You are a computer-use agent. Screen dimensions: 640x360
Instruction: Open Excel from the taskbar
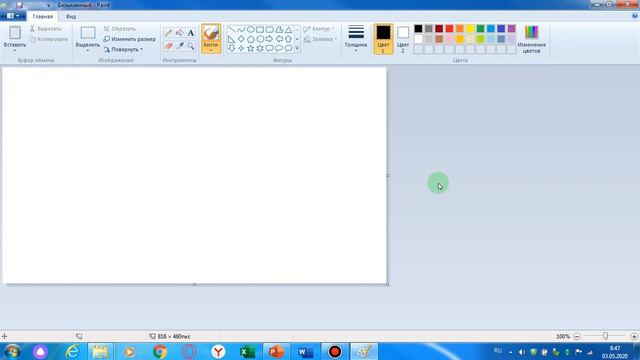(x=247, y=351)
